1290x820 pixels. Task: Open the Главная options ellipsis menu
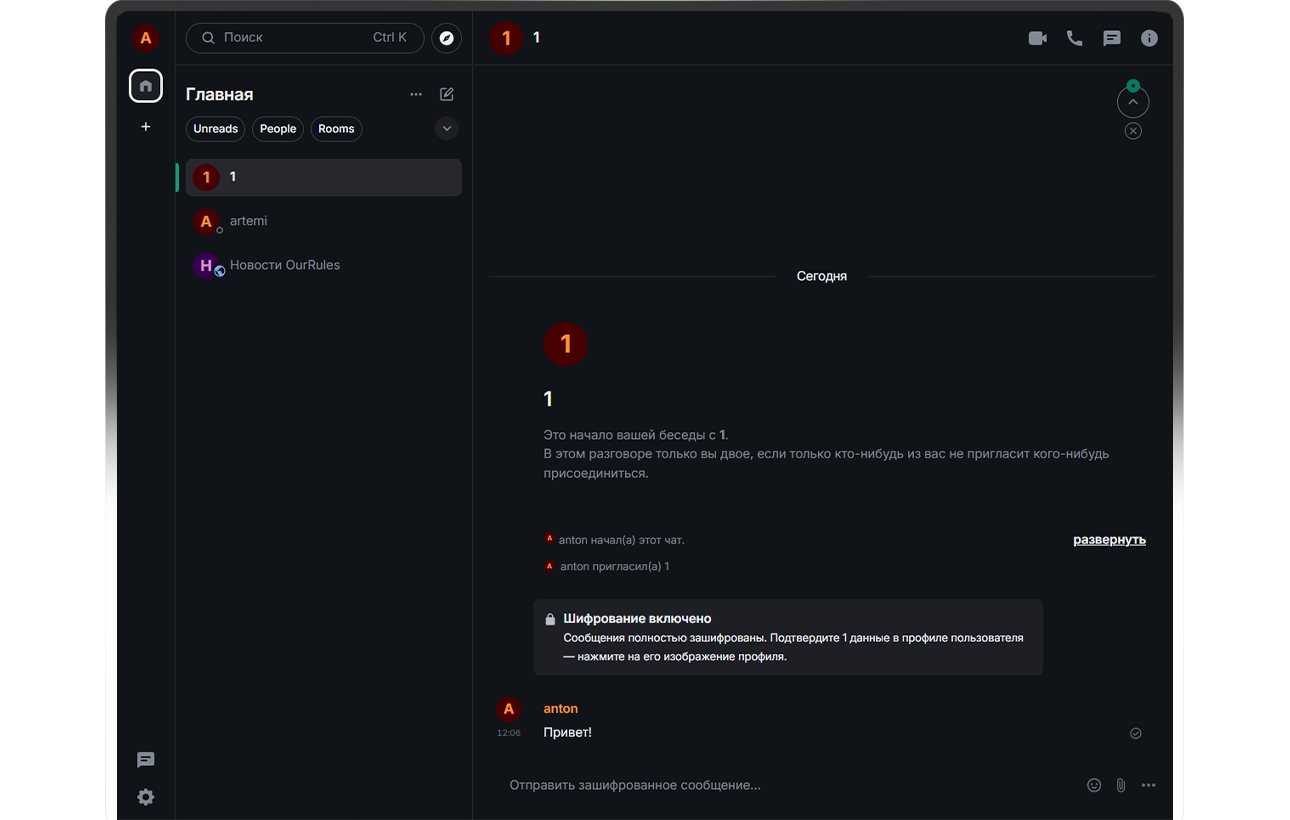coord(416,94)
